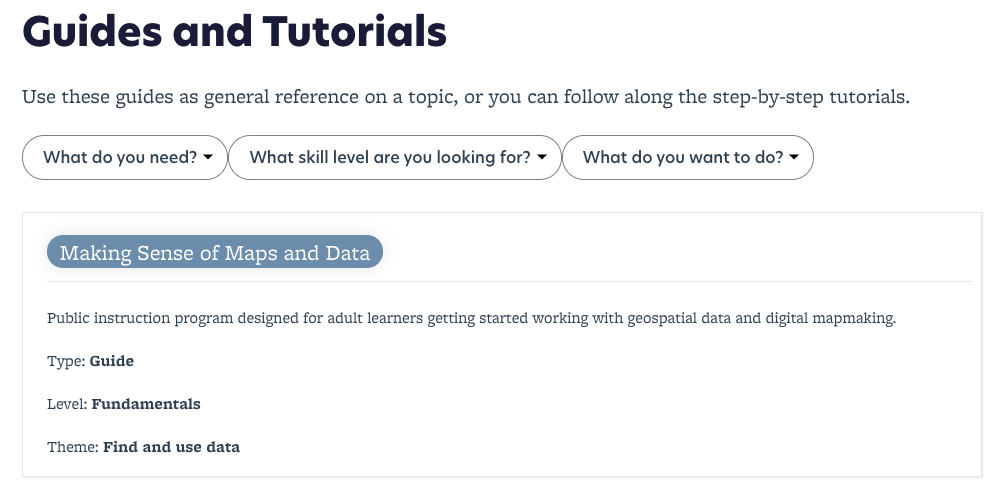Image resolution: width=999 pixels, height=493 pixels.
Task: Click the "Level:" label in the card
Action: click(67, 404)
